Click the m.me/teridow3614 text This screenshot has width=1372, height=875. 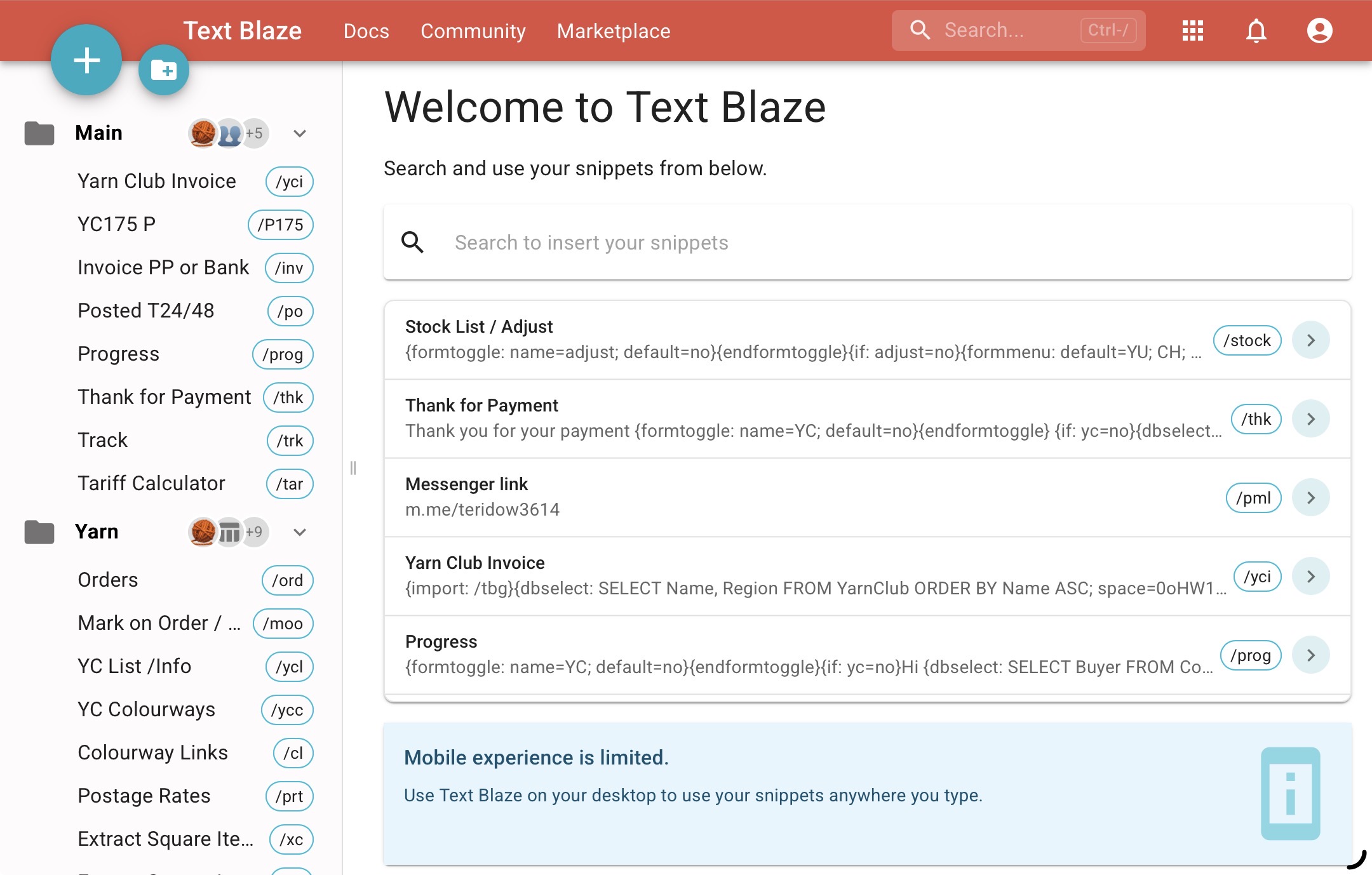(x=482, y=509)
